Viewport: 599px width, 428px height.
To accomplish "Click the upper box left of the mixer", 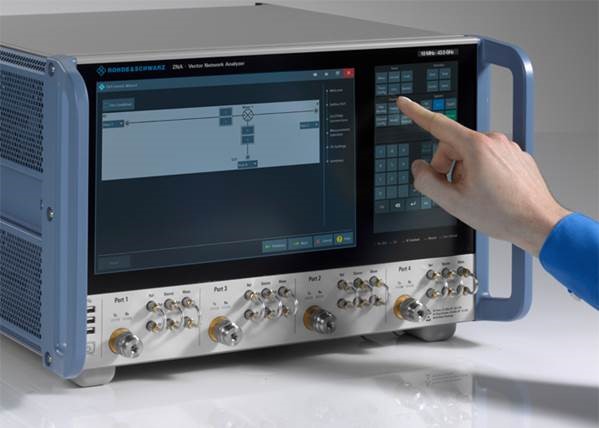I will coord(225,112).
